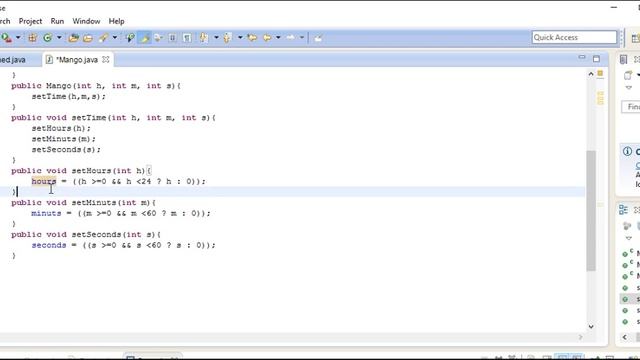
Task: Open the Forward navigation history dropdown
Action: [302, 38]
